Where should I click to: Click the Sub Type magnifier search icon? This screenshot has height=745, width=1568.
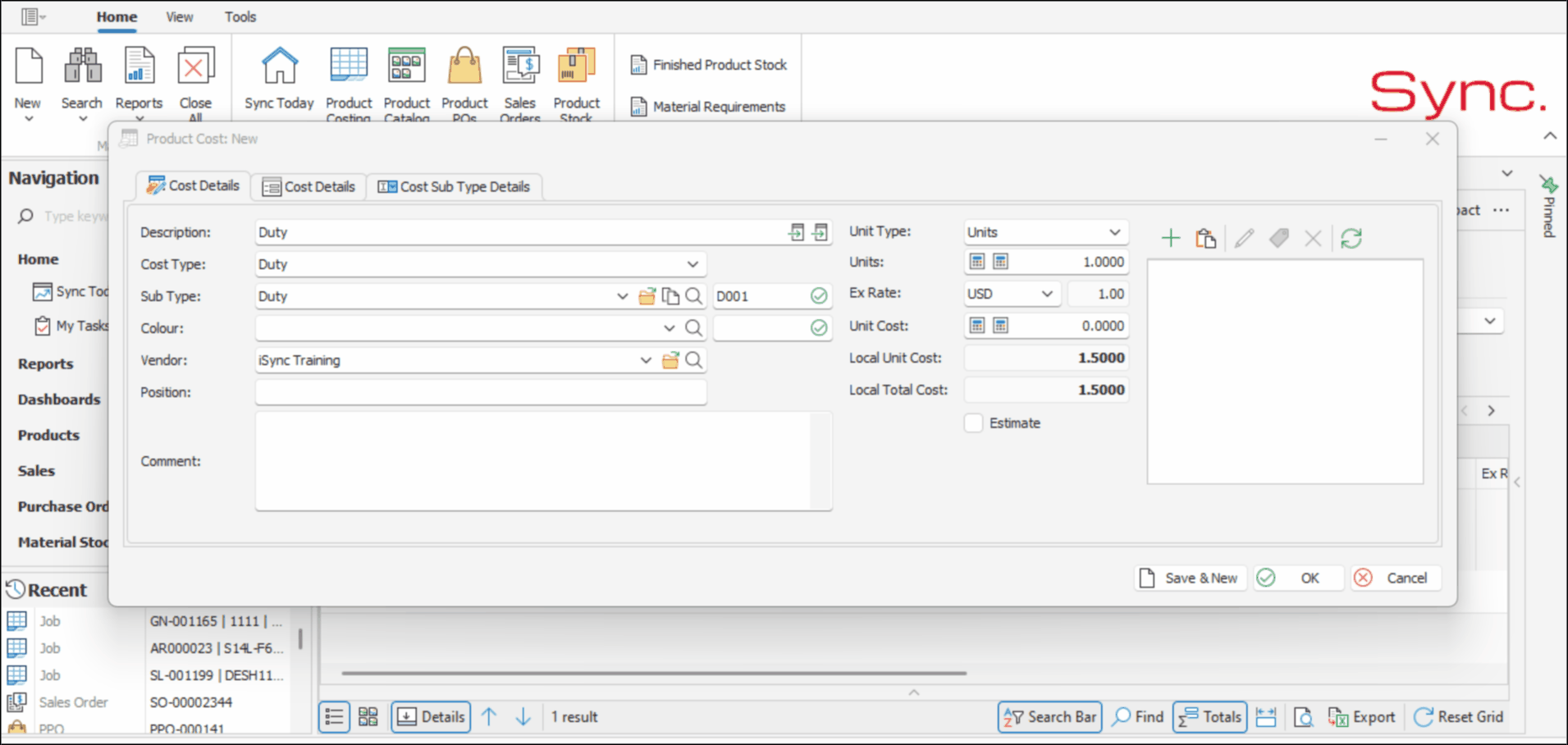tap(693, 296)
